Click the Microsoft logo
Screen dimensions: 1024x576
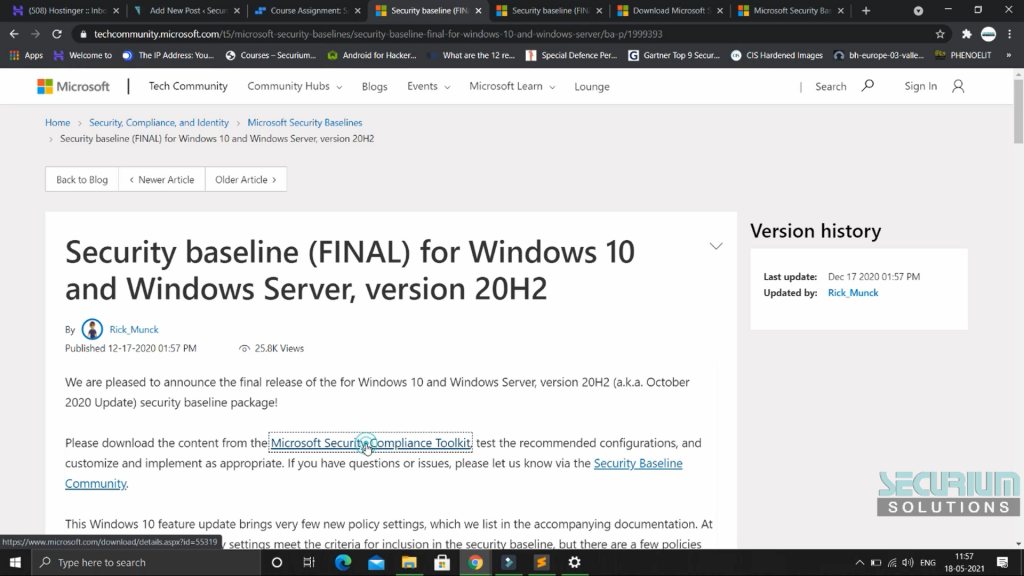[73, 86]
